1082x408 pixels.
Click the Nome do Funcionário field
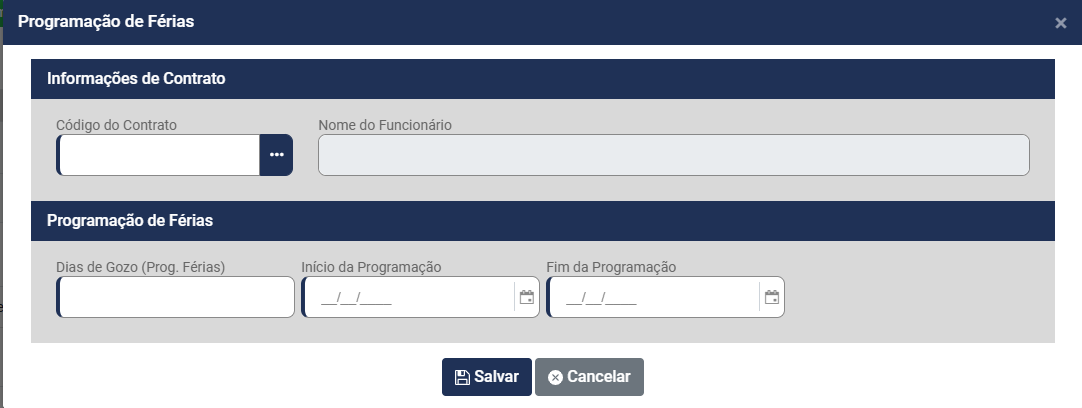coord(673,155)
